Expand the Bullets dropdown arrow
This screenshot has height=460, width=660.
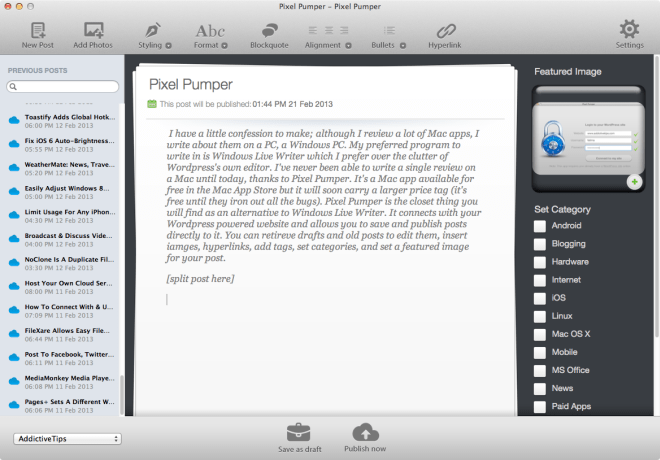pyautogui.click(x=403, y=45)
